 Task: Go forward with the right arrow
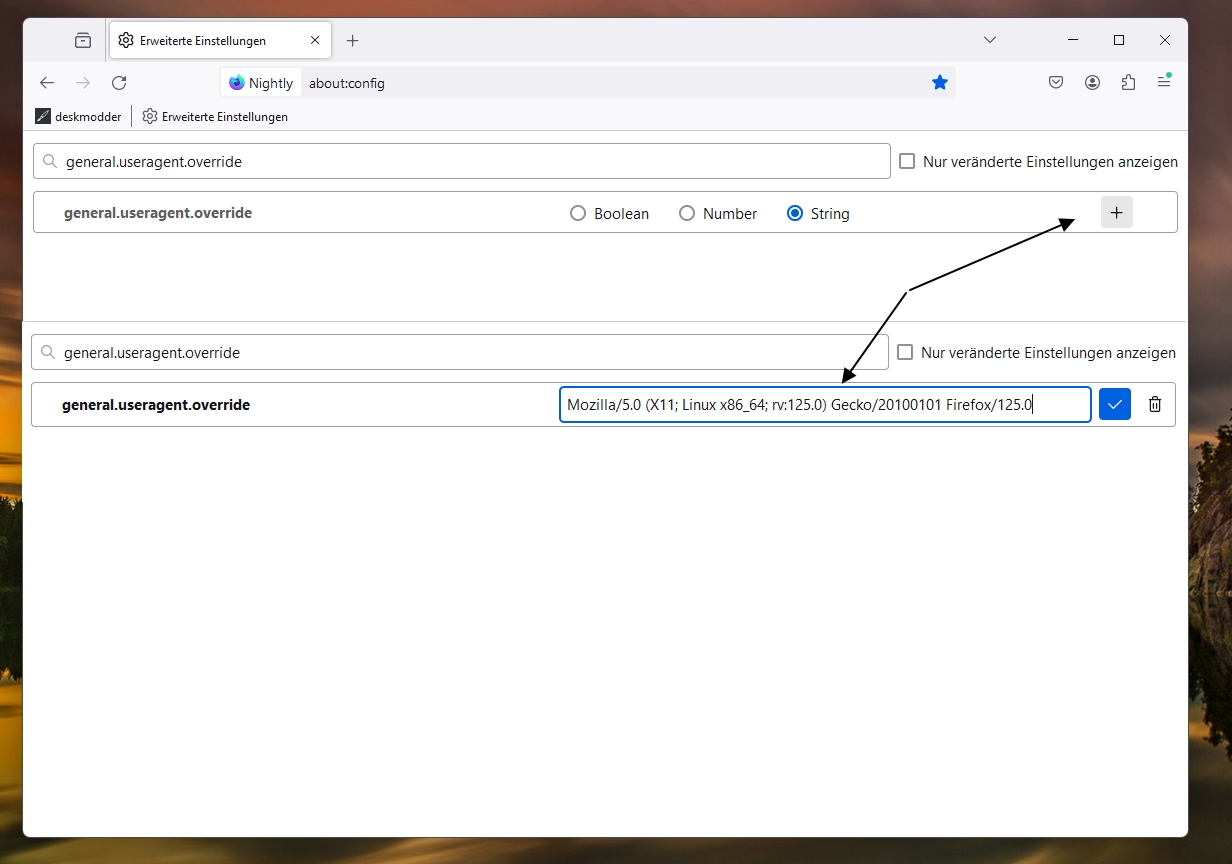click(x=83, y=83)
